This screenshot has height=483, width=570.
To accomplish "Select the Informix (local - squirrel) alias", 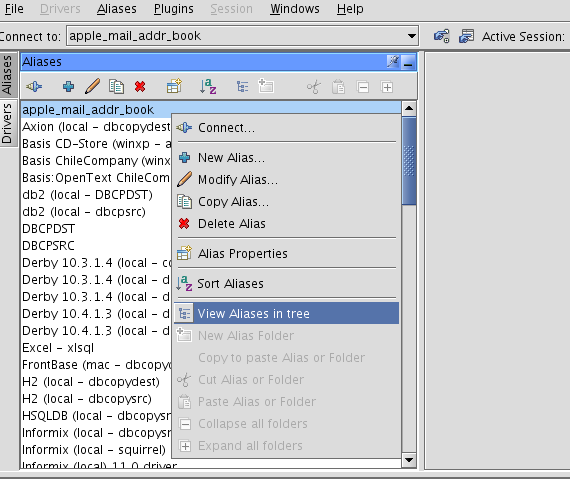I will (96, 450).
